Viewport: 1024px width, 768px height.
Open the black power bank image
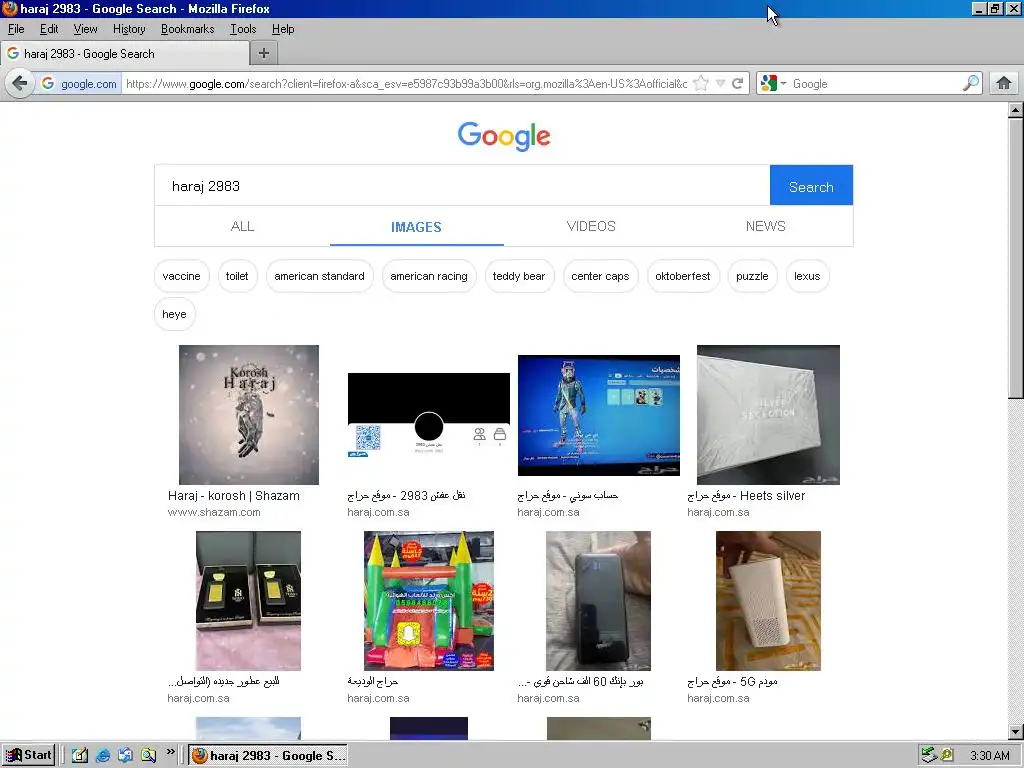coord(598,601)
